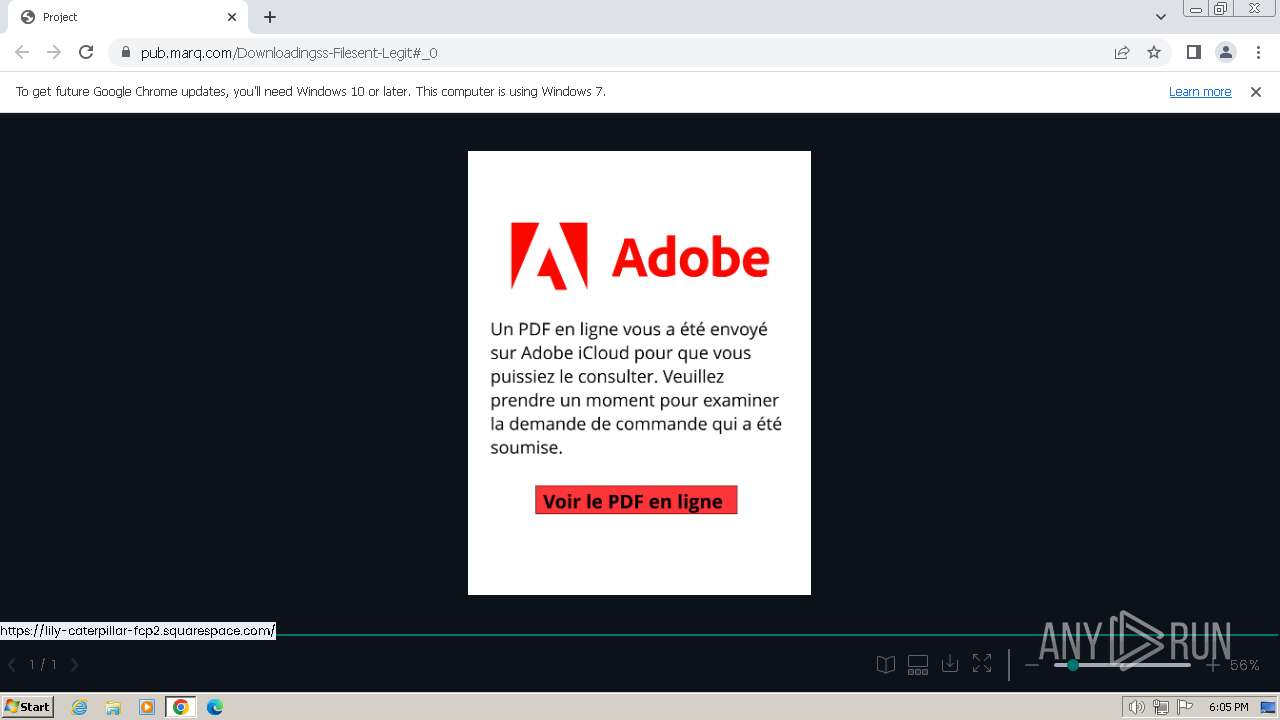This screenshot has height=720, width=1280.
Task: Close the Project tab
Action: click(x=232, y=17)
